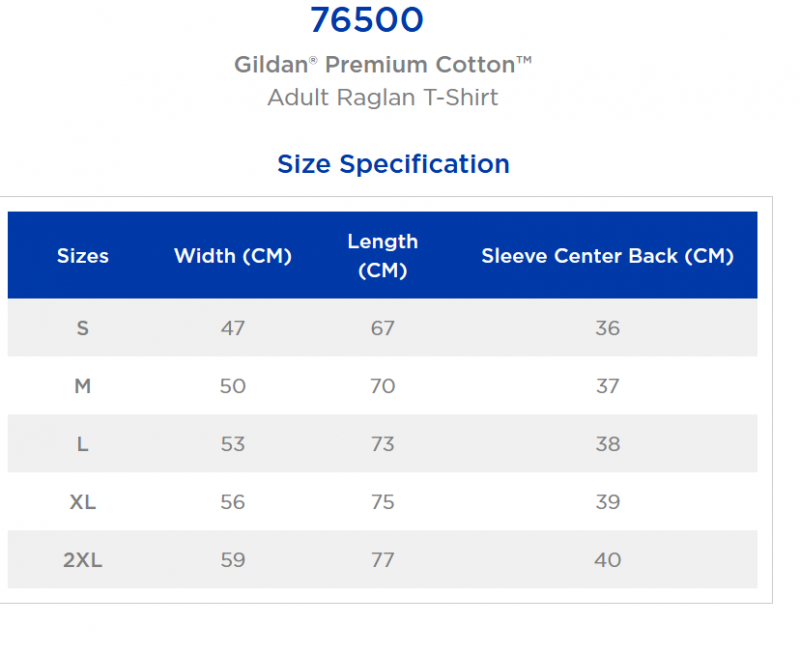Click the length value 67 for size S
800x653 pixels.
click(x=383, y=328)
